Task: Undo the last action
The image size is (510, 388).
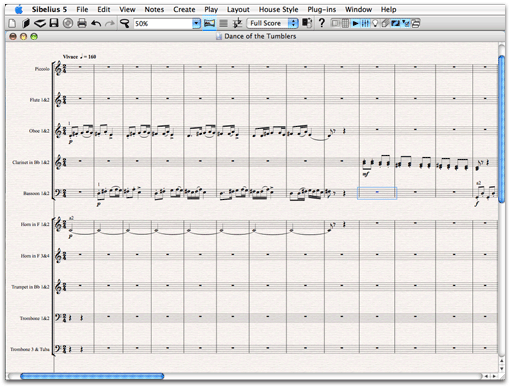Action: (96, 23)
